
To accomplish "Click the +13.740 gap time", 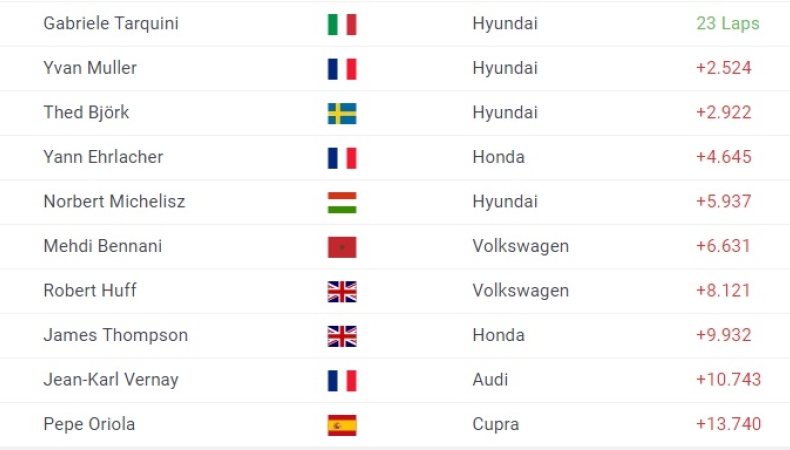I will click(728, 424).
